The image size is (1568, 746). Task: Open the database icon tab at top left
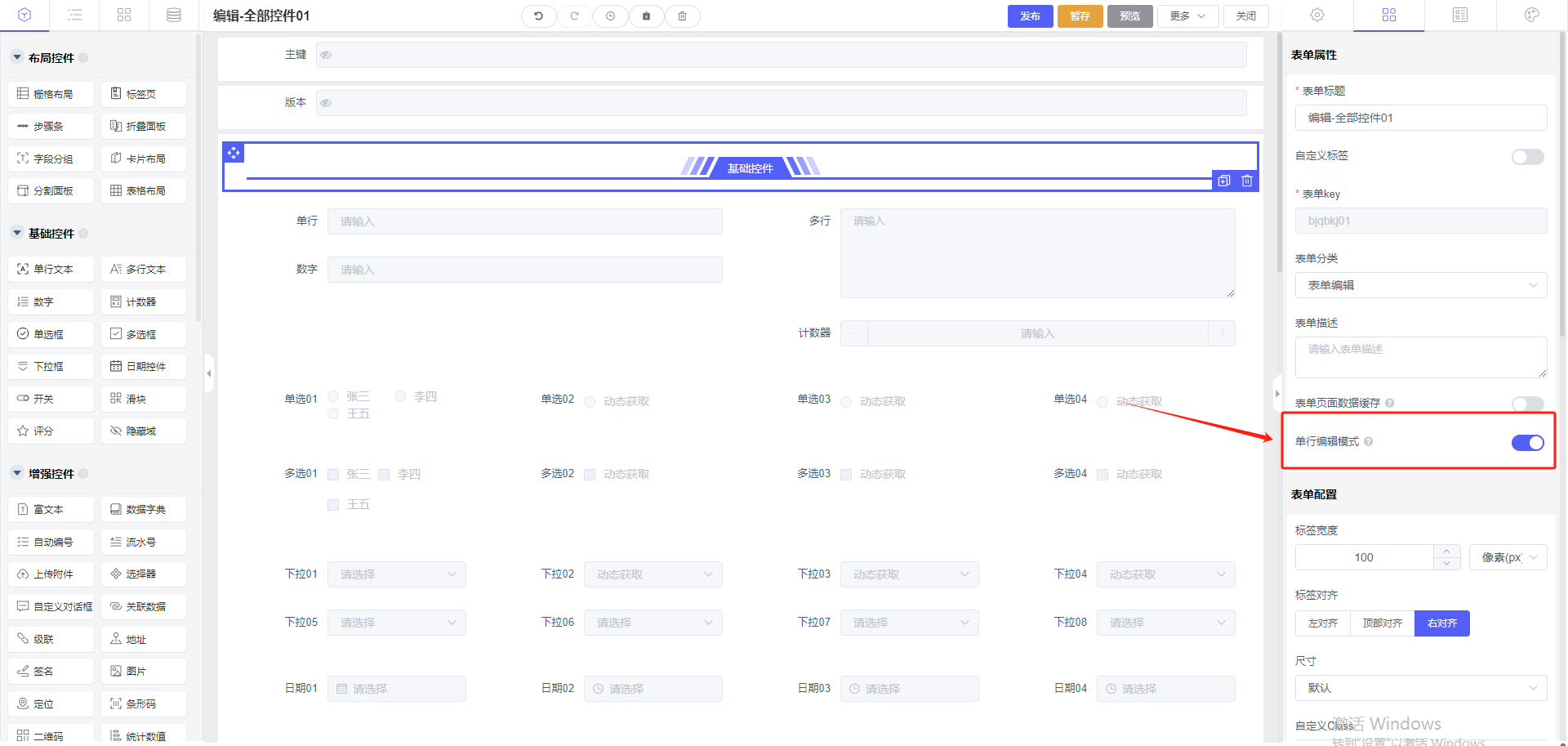173,16
